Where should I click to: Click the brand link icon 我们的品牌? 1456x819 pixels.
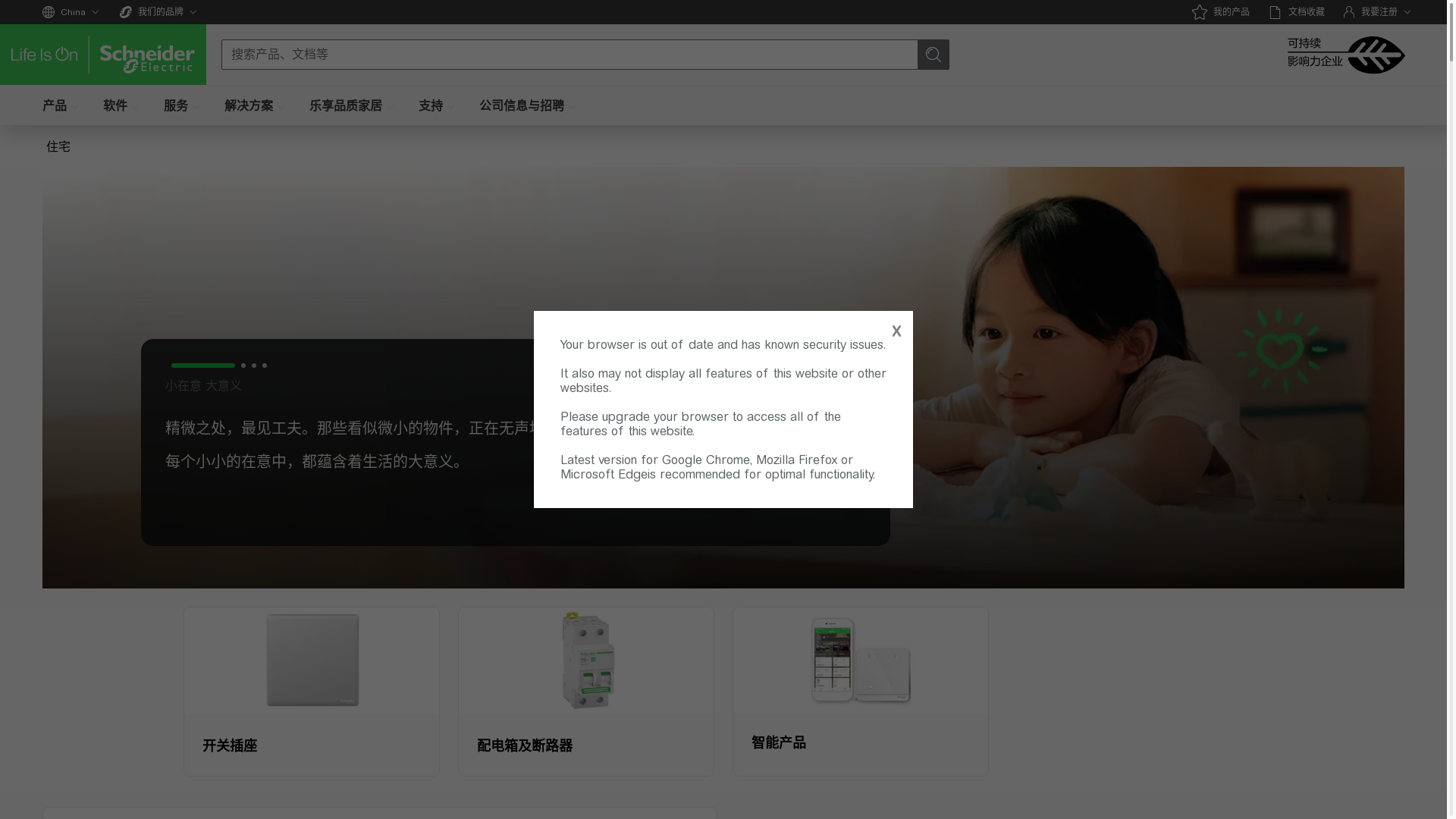pyautogui.click(x=126, y=12)
